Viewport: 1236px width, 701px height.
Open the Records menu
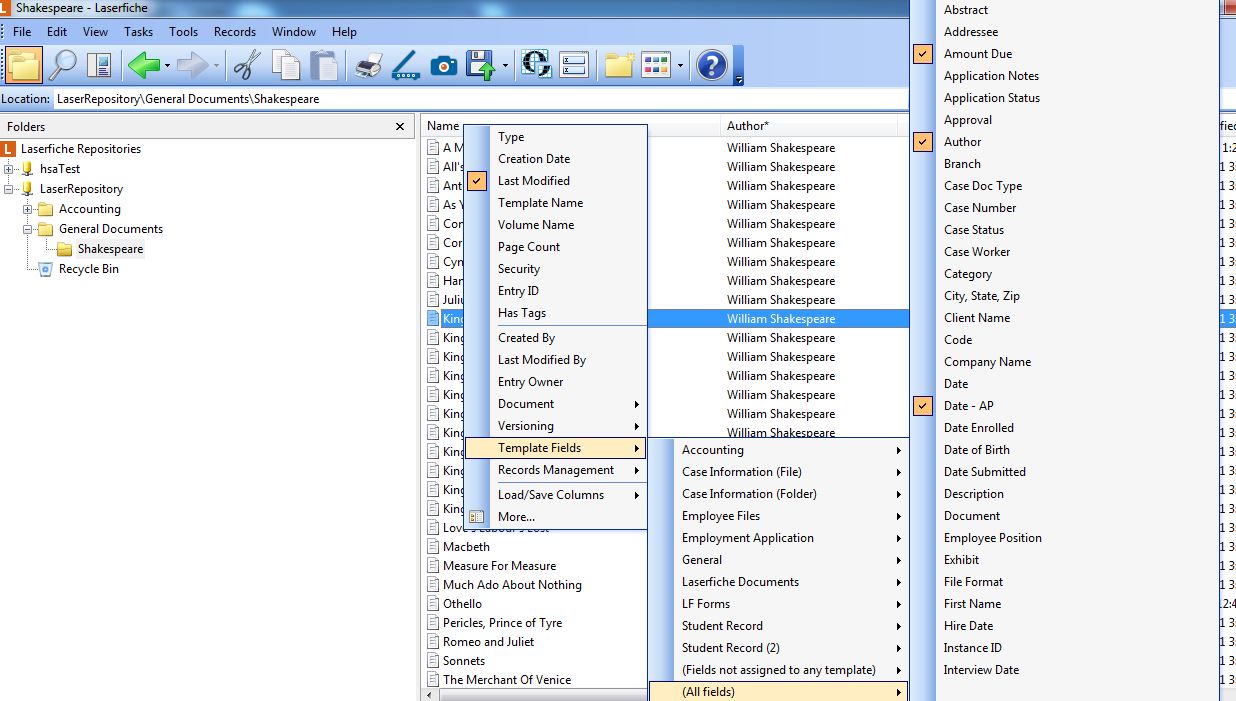235,32
